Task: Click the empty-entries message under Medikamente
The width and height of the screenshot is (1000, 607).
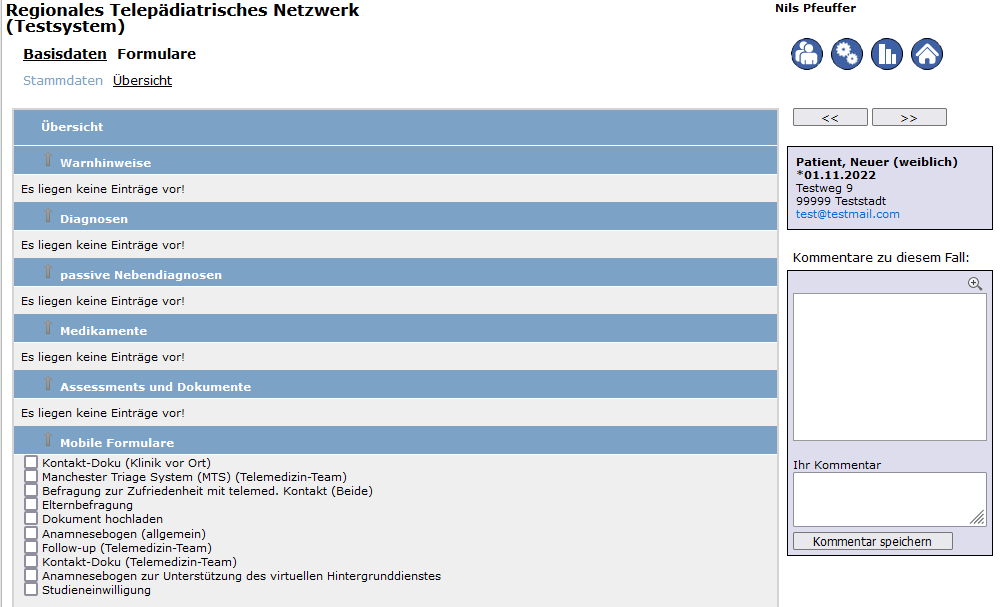Action: [x=103, y=357]
